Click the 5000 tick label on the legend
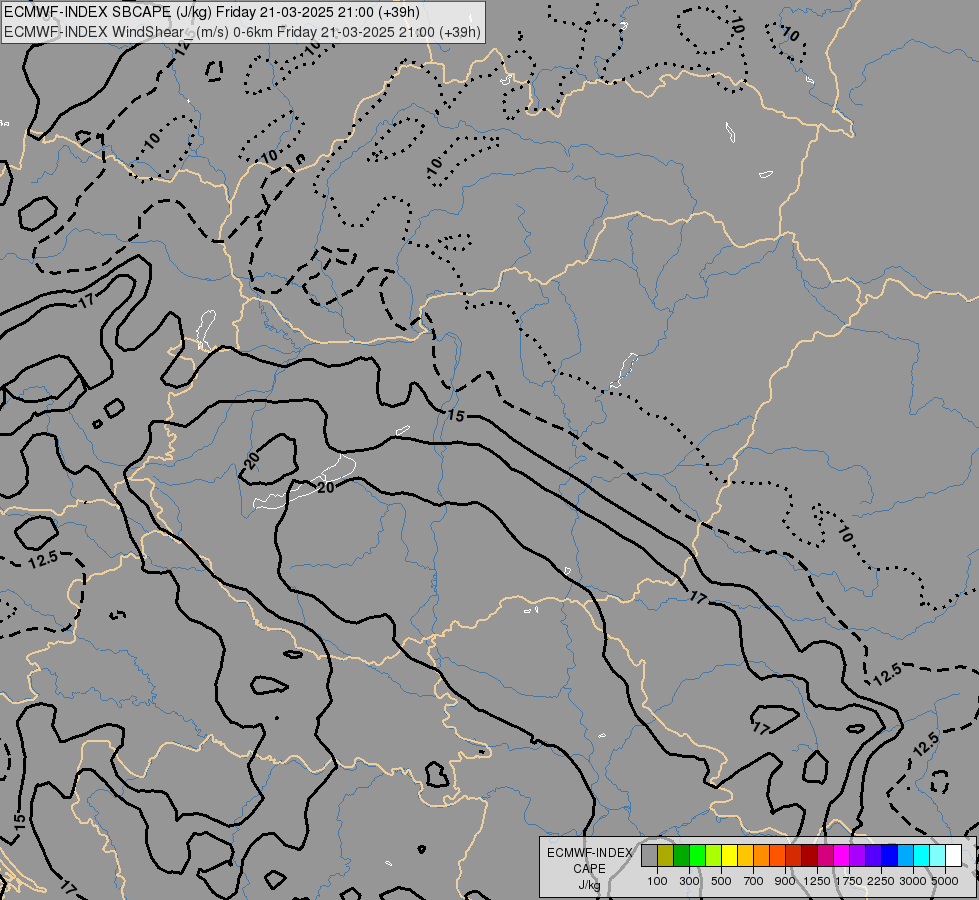Screen dimensions: 979x900 point(945,881)
